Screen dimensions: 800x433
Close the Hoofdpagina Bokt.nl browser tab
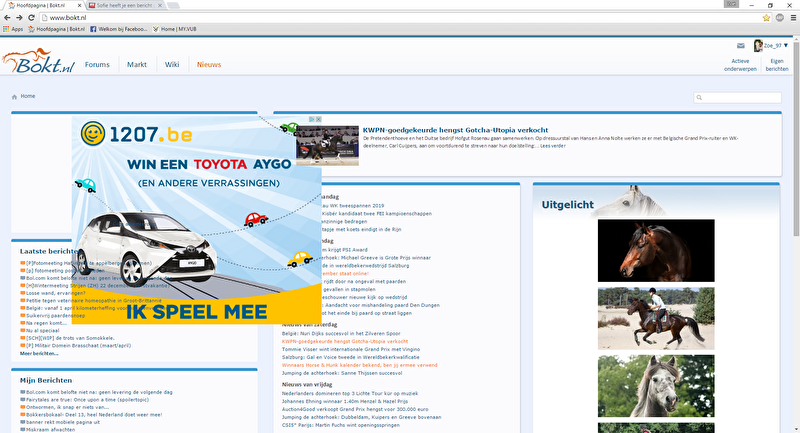click(79, 5)
